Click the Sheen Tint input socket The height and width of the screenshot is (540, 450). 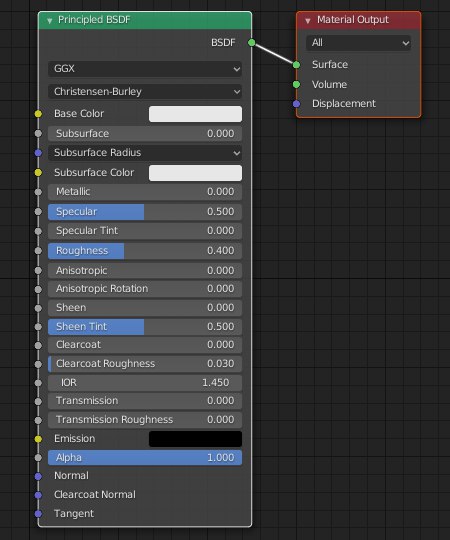coord(38,327)
